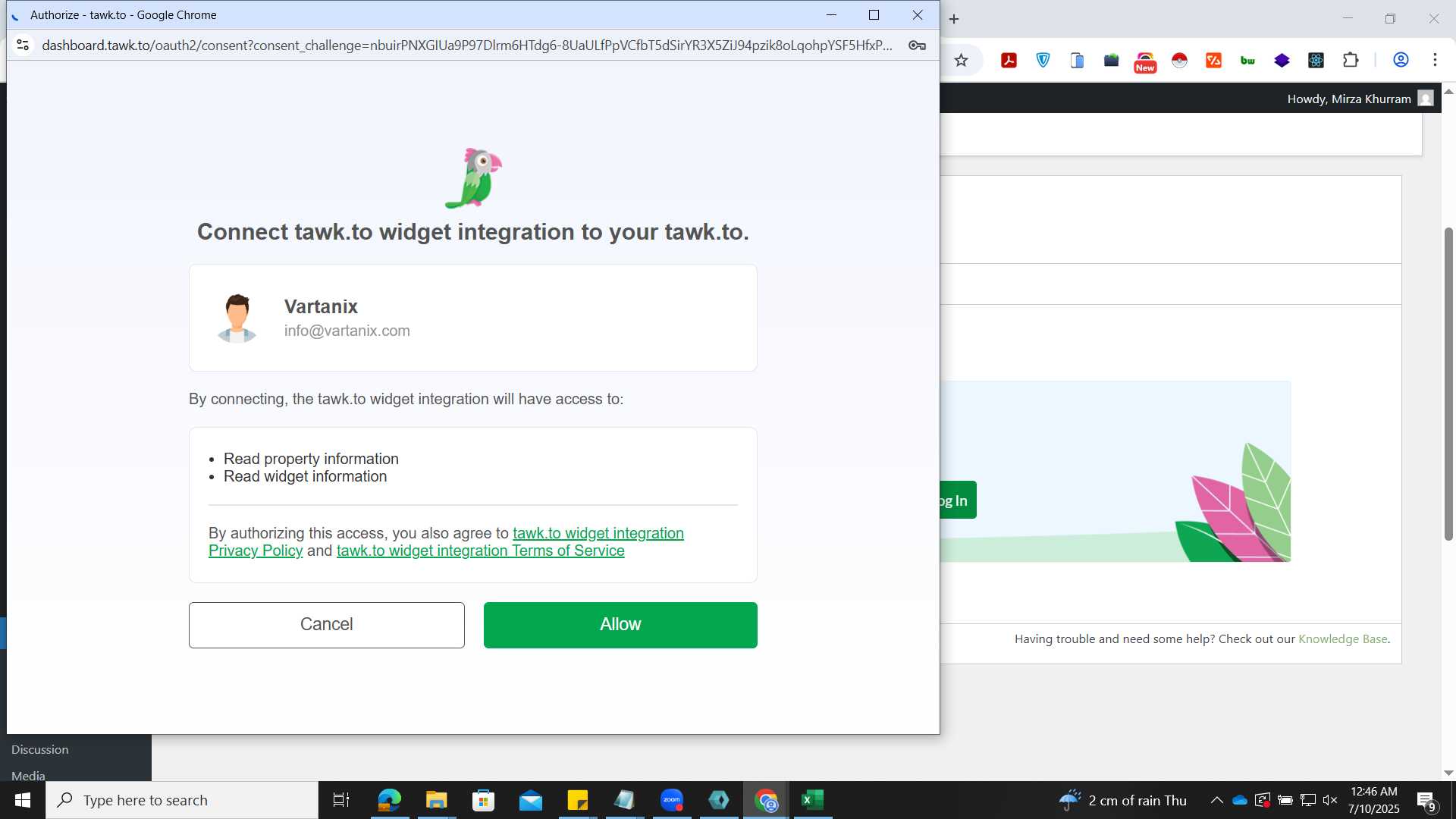Open the Media item in the WordPress sidebar

point(28,775)
